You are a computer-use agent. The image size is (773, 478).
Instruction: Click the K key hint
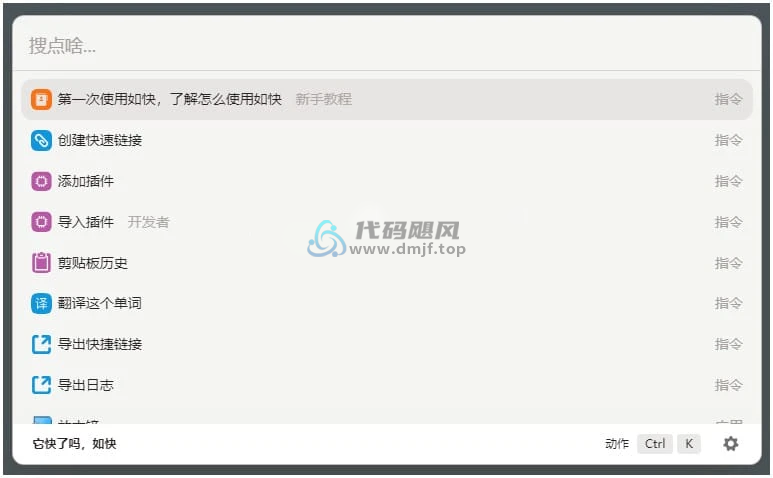pyautogui.click(x=689, y=444)
